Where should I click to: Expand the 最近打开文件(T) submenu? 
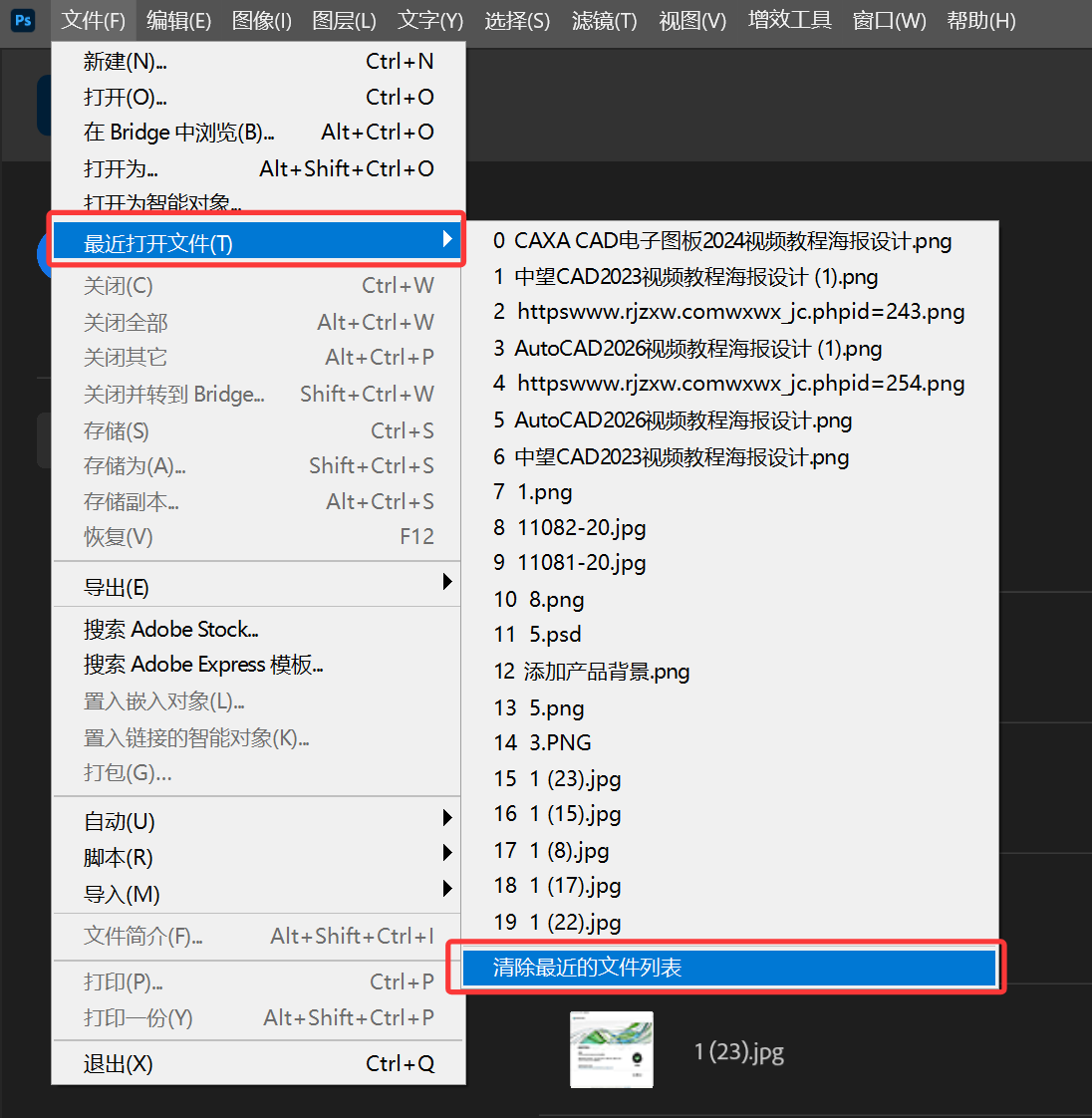tap(257, 242)
